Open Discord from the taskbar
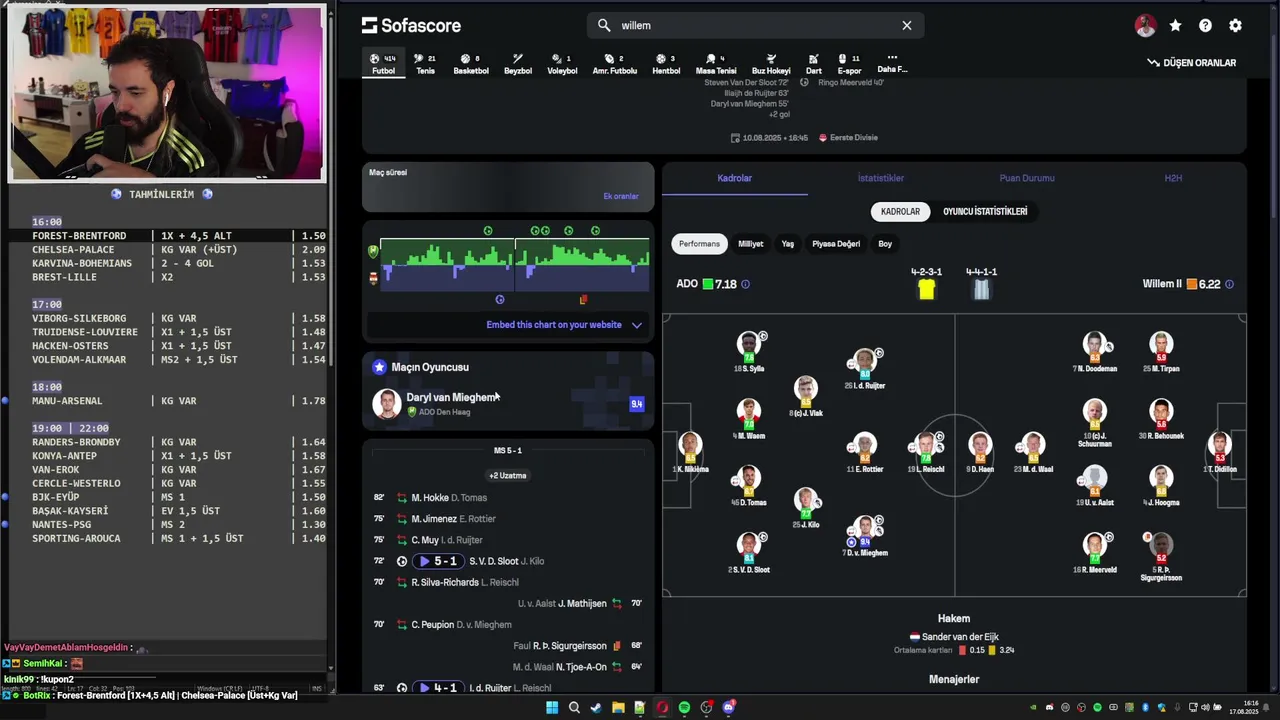 click(x=728, y=707)
